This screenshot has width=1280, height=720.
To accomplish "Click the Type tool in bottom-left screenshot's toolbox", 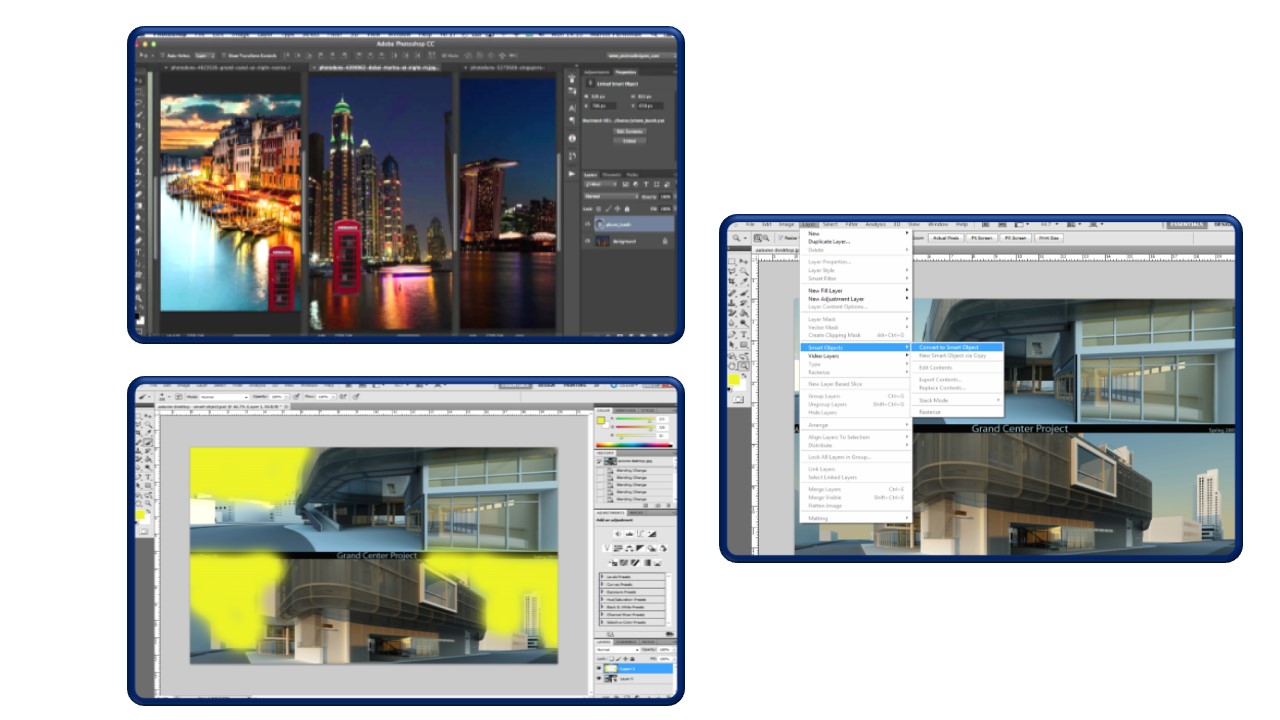I will coord(148,477).
